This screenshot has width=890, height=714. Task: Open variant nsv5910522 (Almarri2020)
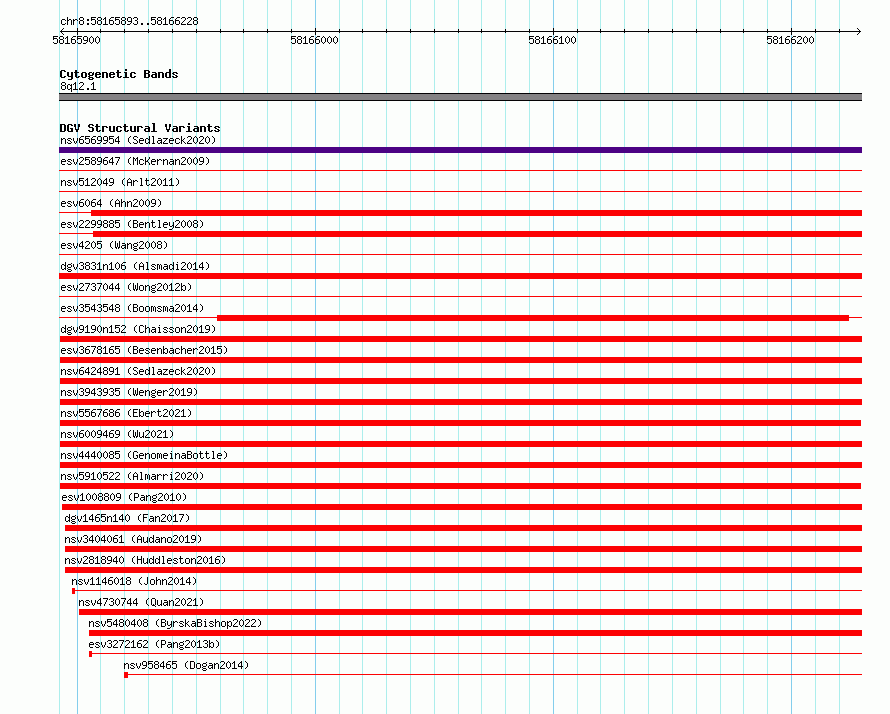132,476
